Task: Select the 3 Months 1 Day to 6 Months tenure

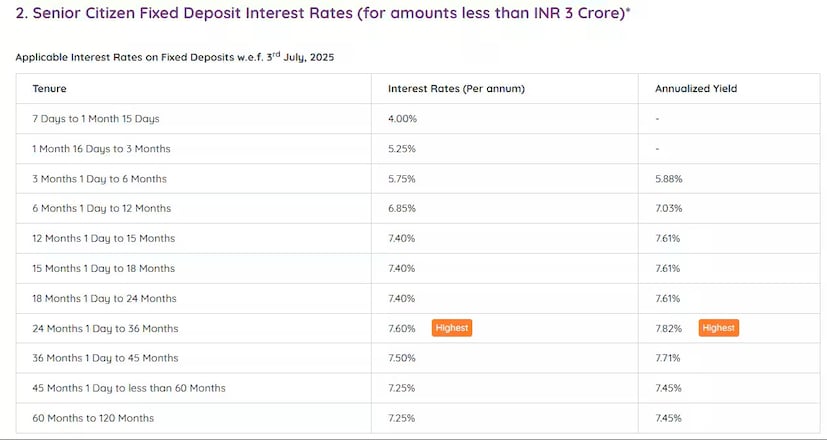Action: click(100, 179)
